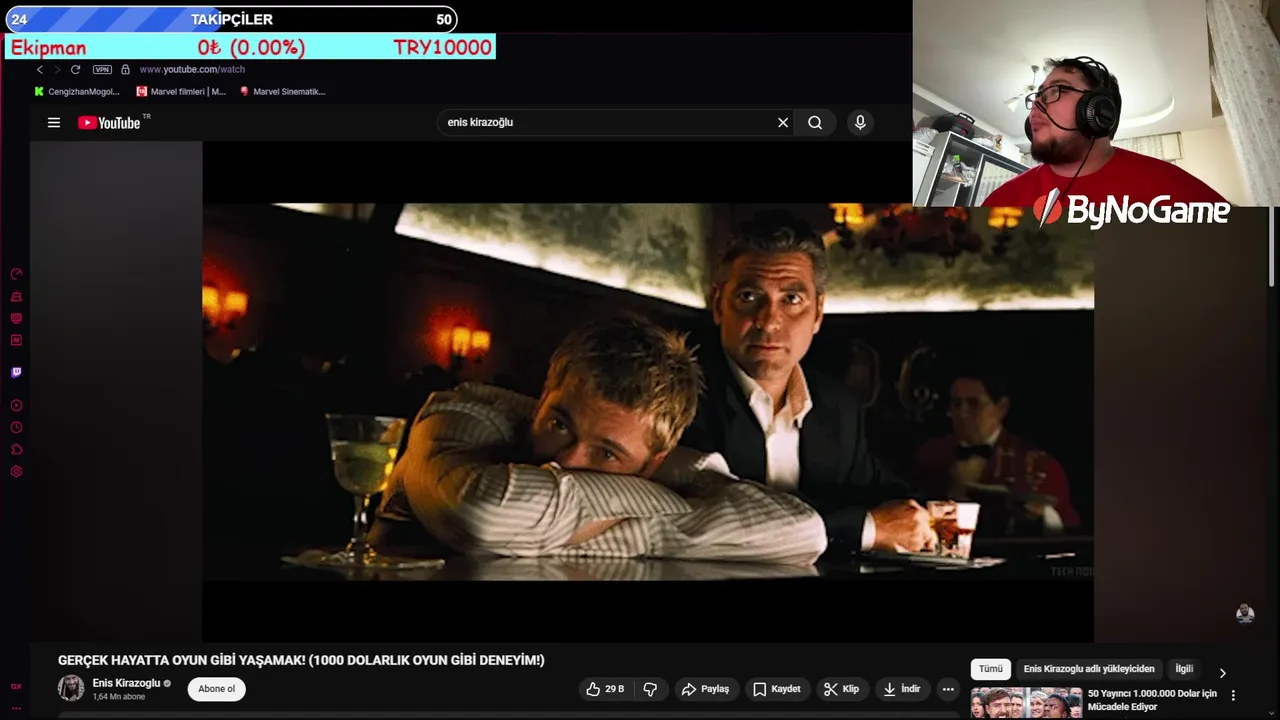Open browser Settings gear in the sidebar

coord(16,472)
